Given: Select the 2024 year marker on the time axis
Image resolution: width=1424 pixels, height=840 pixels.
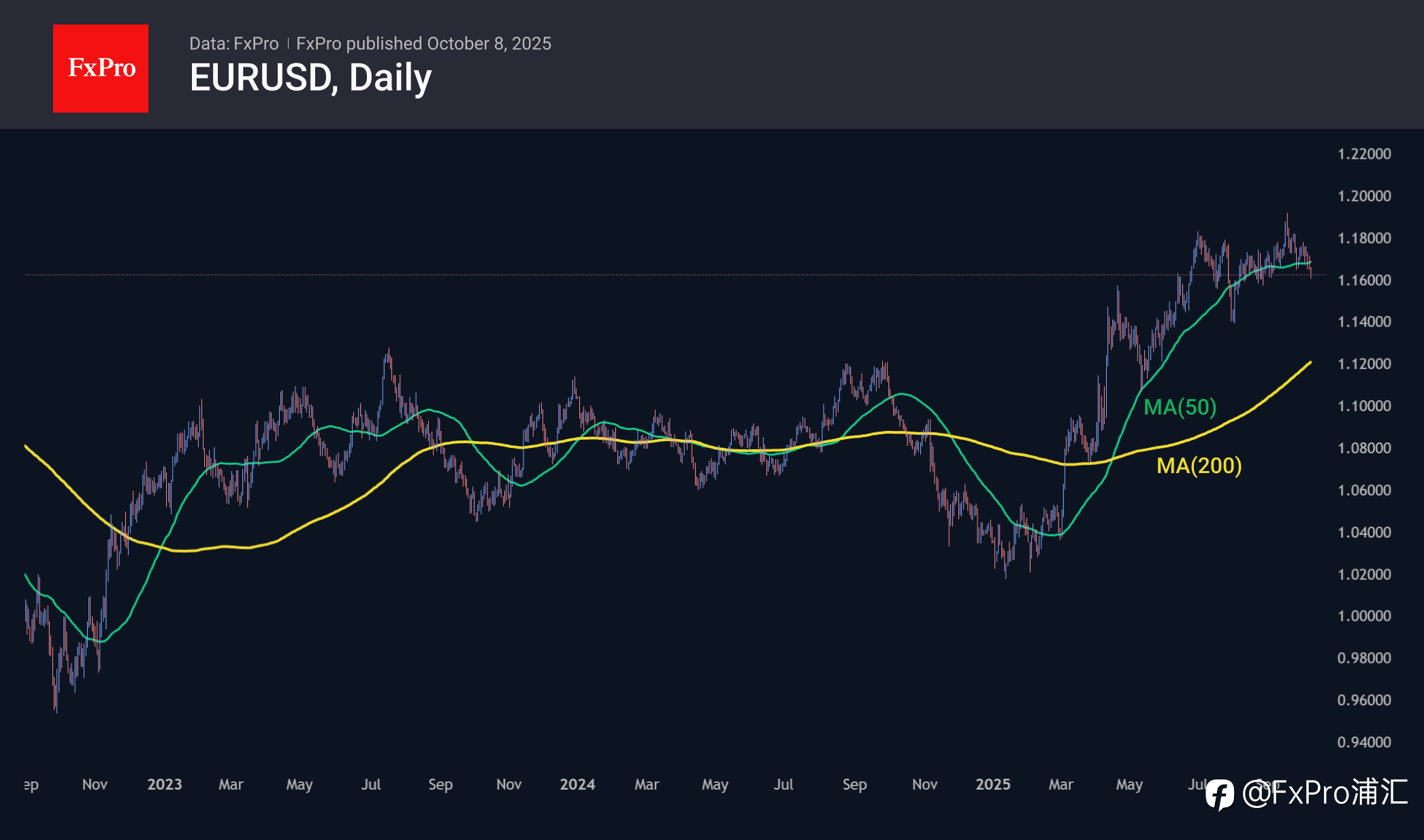Looking at the screenshot, I should tap(577, 784).
